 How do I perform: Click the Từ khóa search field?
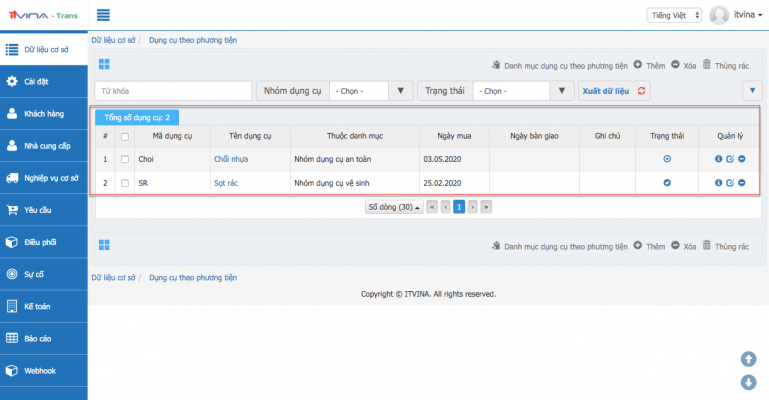point(172,91)
